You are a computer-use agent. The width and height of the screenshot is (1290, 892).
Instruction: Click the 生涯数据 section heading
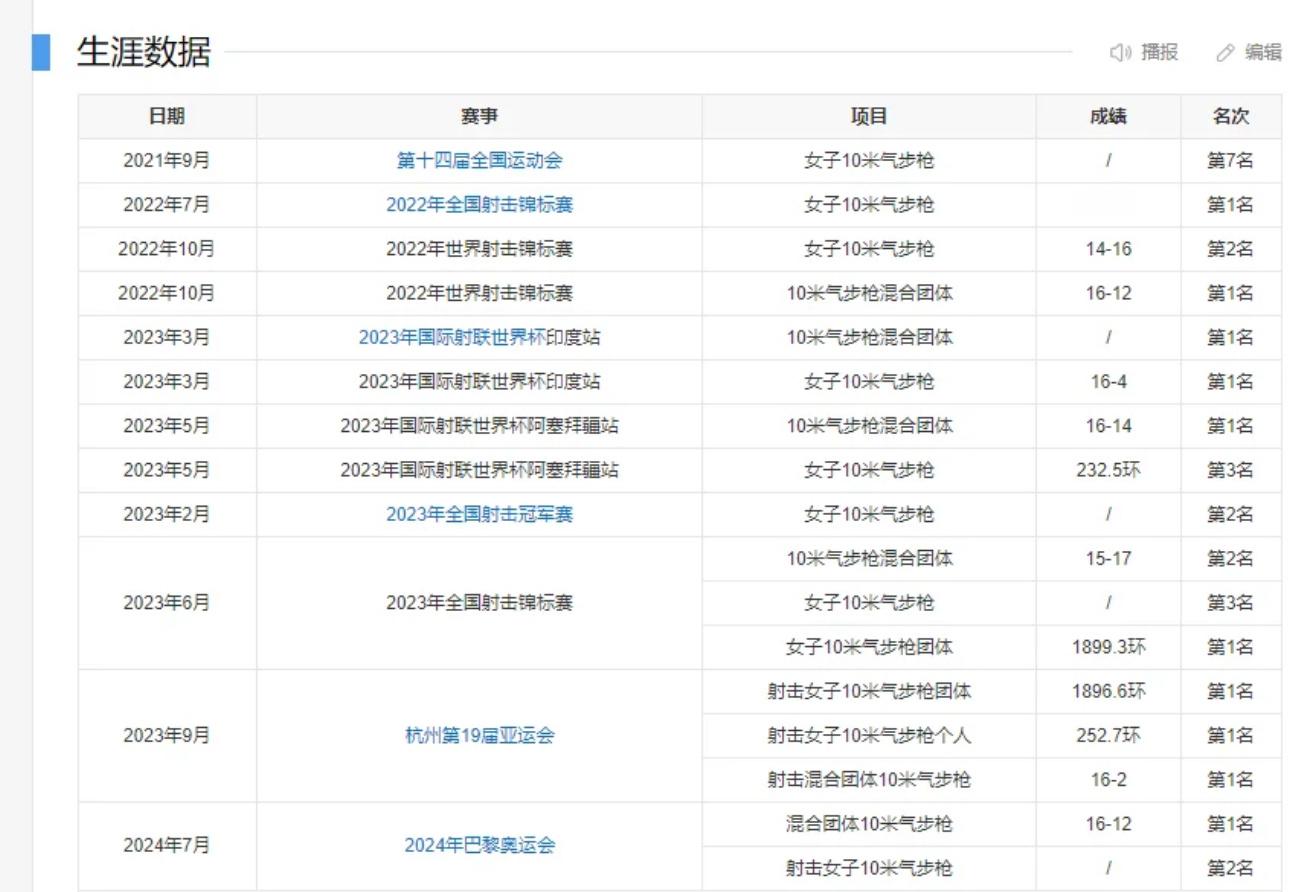tap(143, 52)
